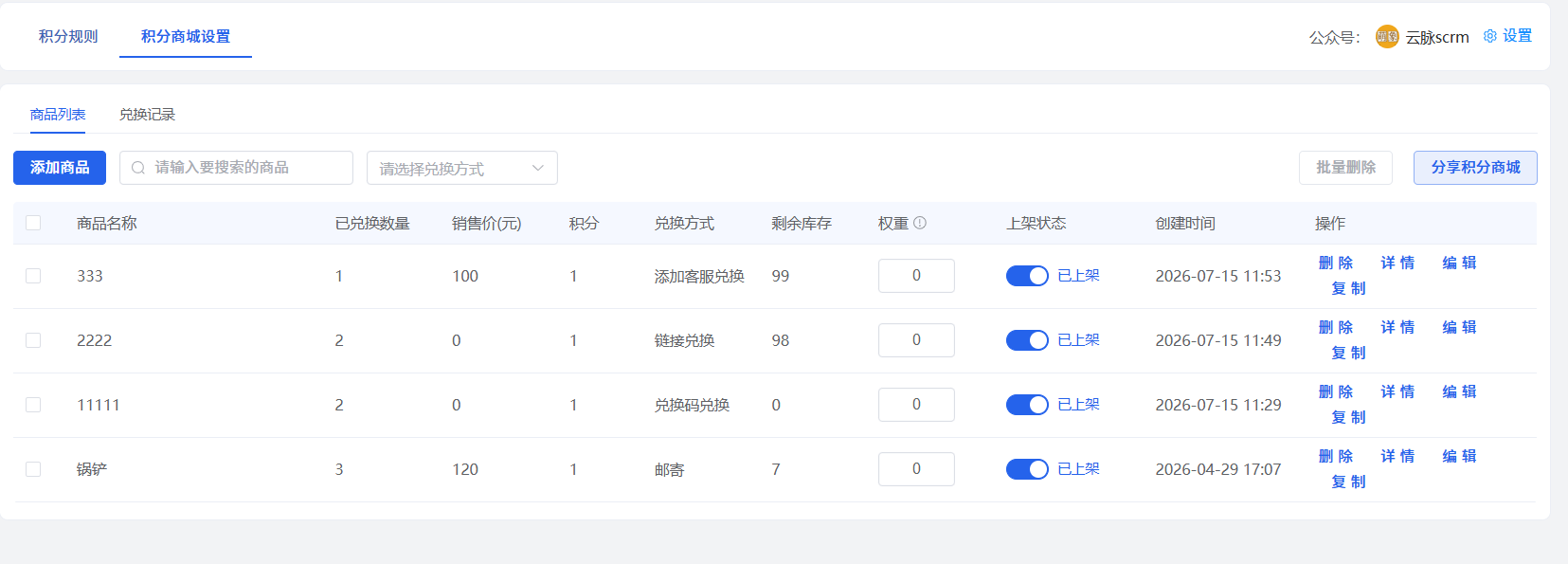
Task: Click the 云脉scrm account avatar
Action: 1387,37
